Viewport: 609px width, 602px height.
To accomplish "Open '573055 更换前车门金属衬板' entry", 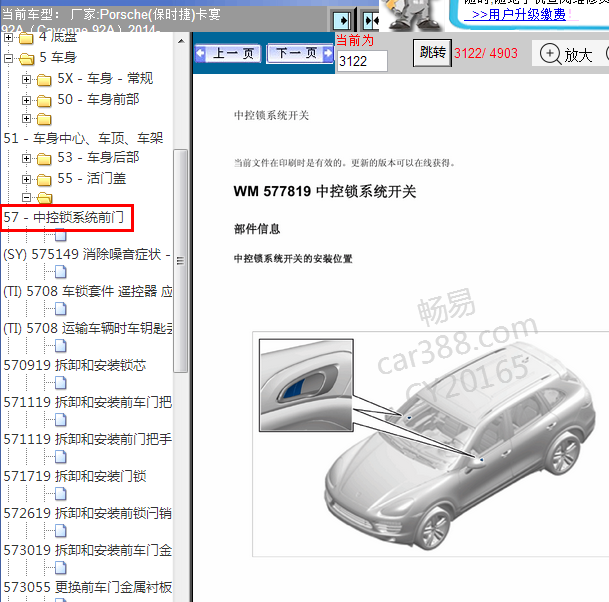I will [x=87, y=587].
